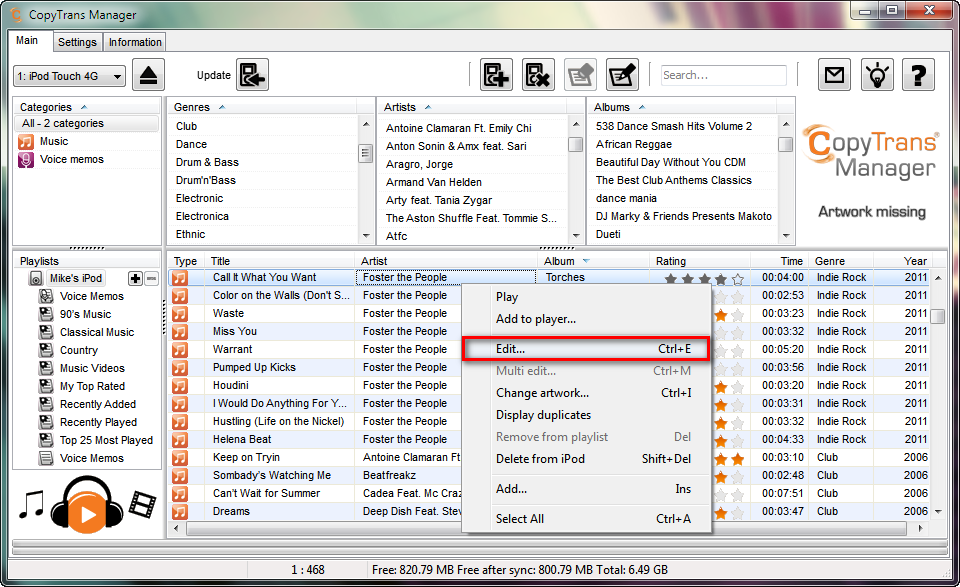The image size is (960, 587).
Task: Set rating stars for Call It What You Want
Action: click(x=704, y=279)
